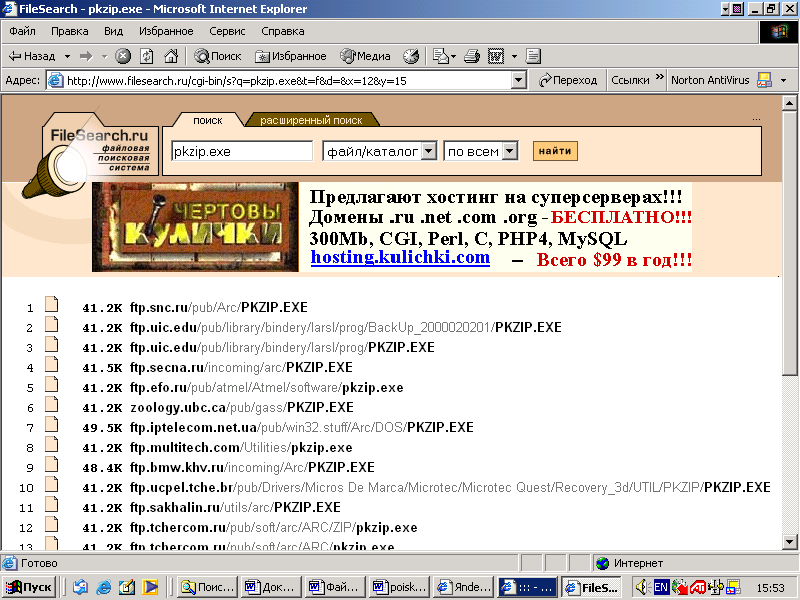
Task: Open the Norton AntiVirus dropdown arrow
Action: [784, 80]
